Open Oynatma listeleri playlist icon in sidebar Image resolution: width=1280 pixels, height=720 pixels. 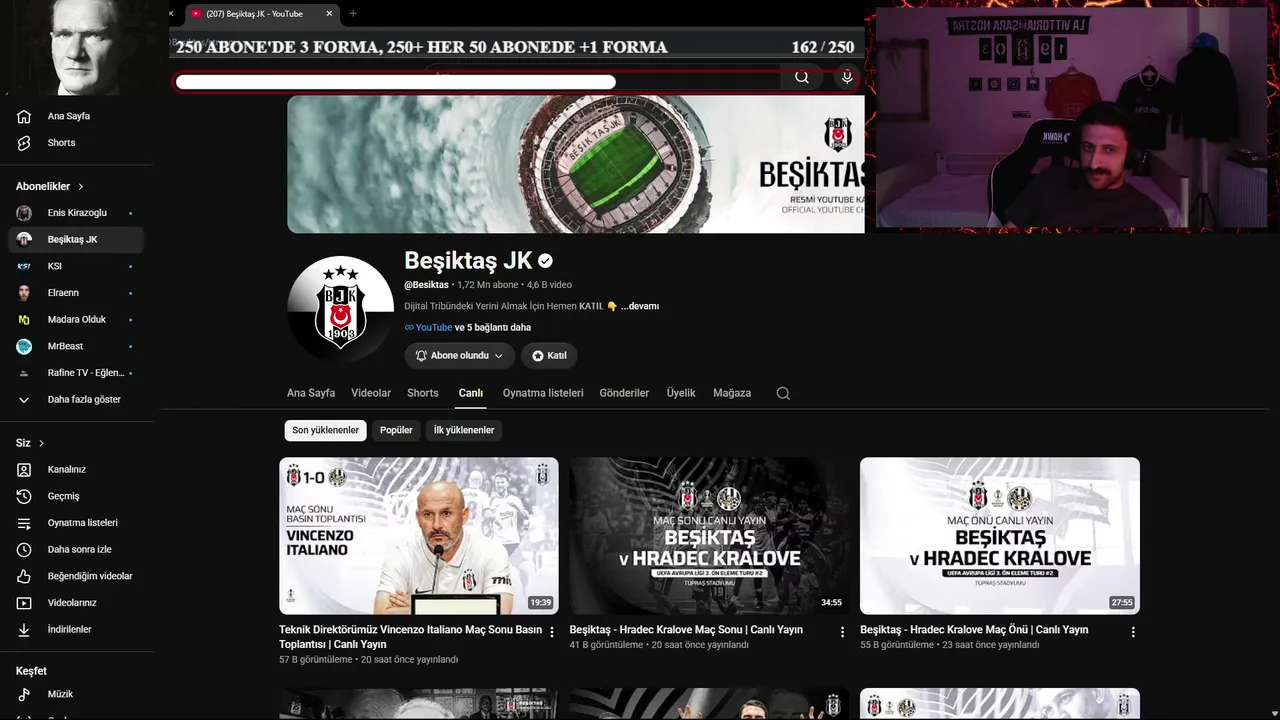pos(24,523)
